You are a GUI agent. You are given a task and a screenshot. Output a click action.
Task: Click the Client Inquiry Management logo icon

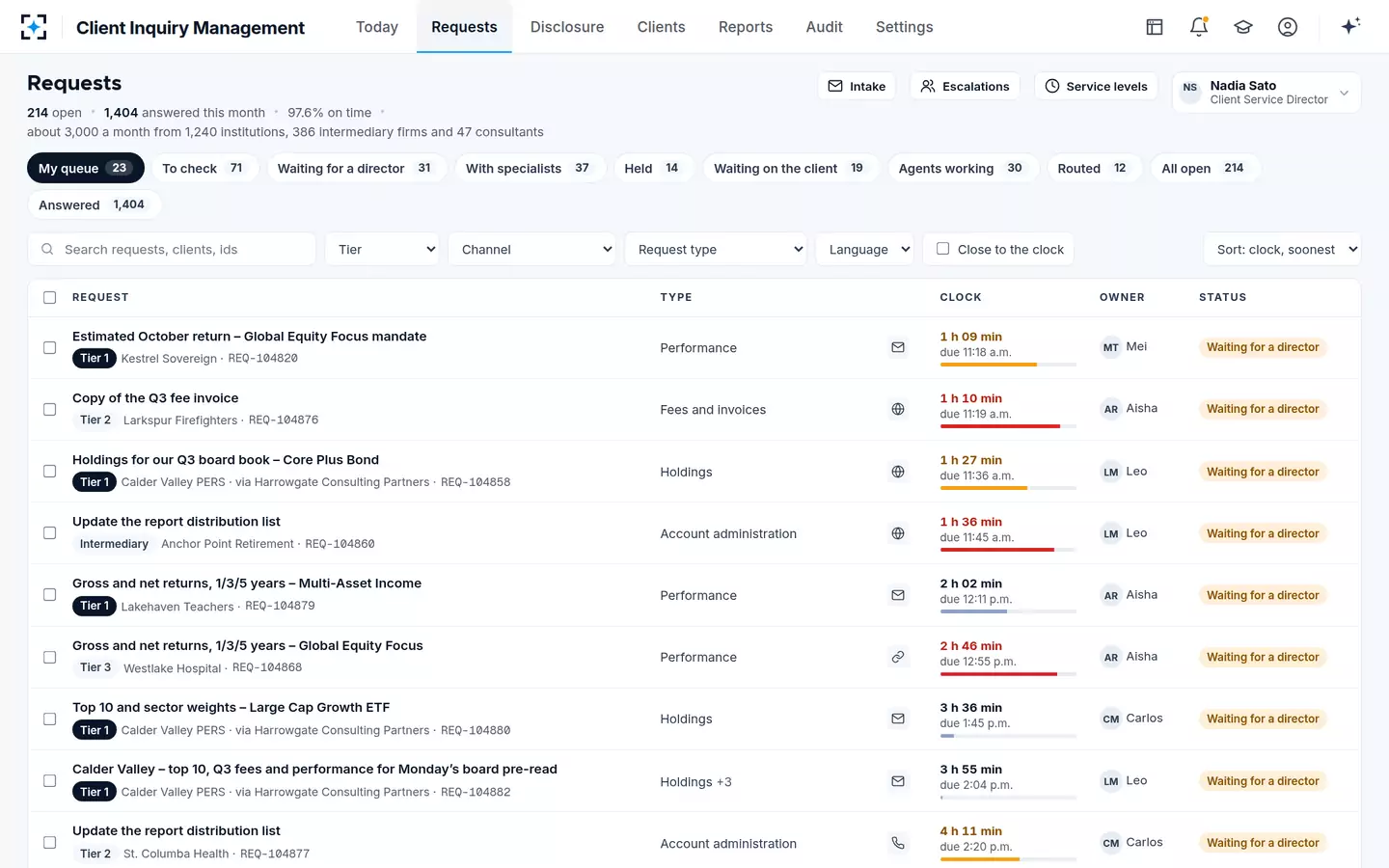point(34,27)
